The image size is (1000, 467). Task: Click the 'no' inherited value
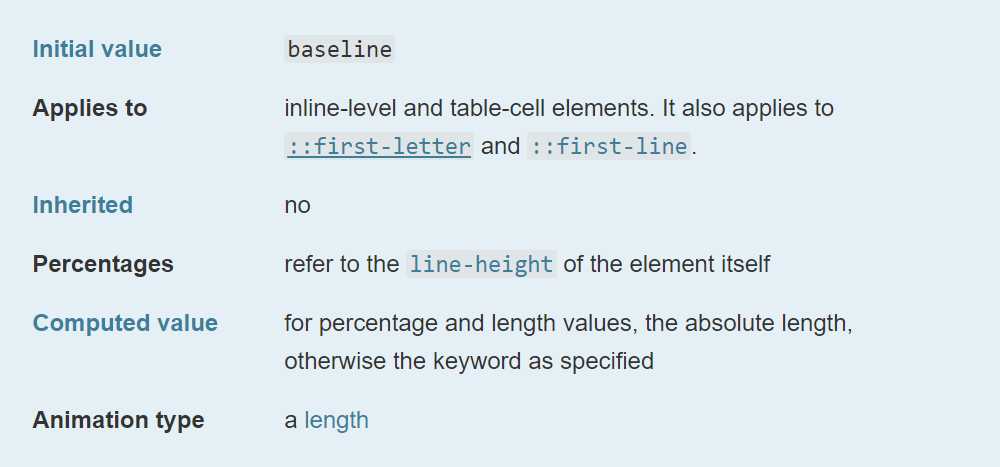(x=297, y=205)
